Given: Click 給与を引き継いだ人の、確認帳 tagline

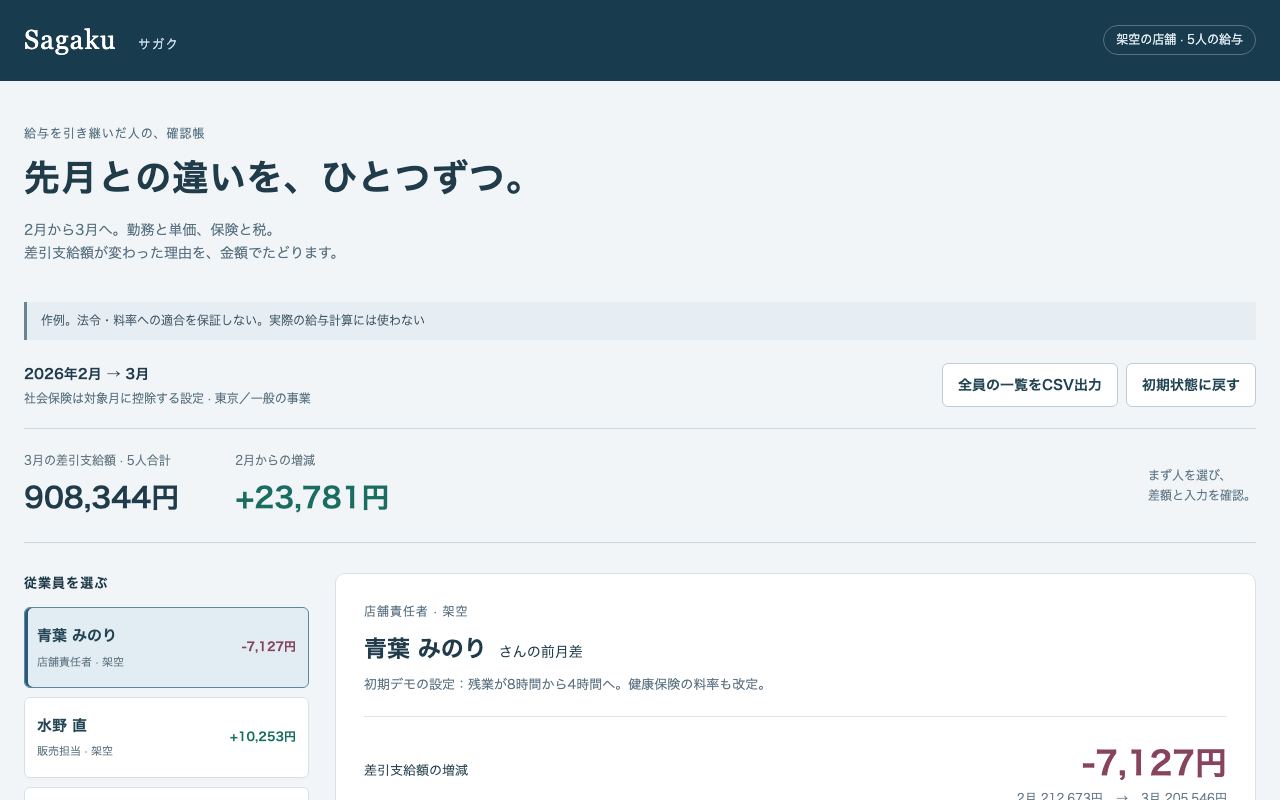Looking at the screenshot, I should (x=114, y=133).
